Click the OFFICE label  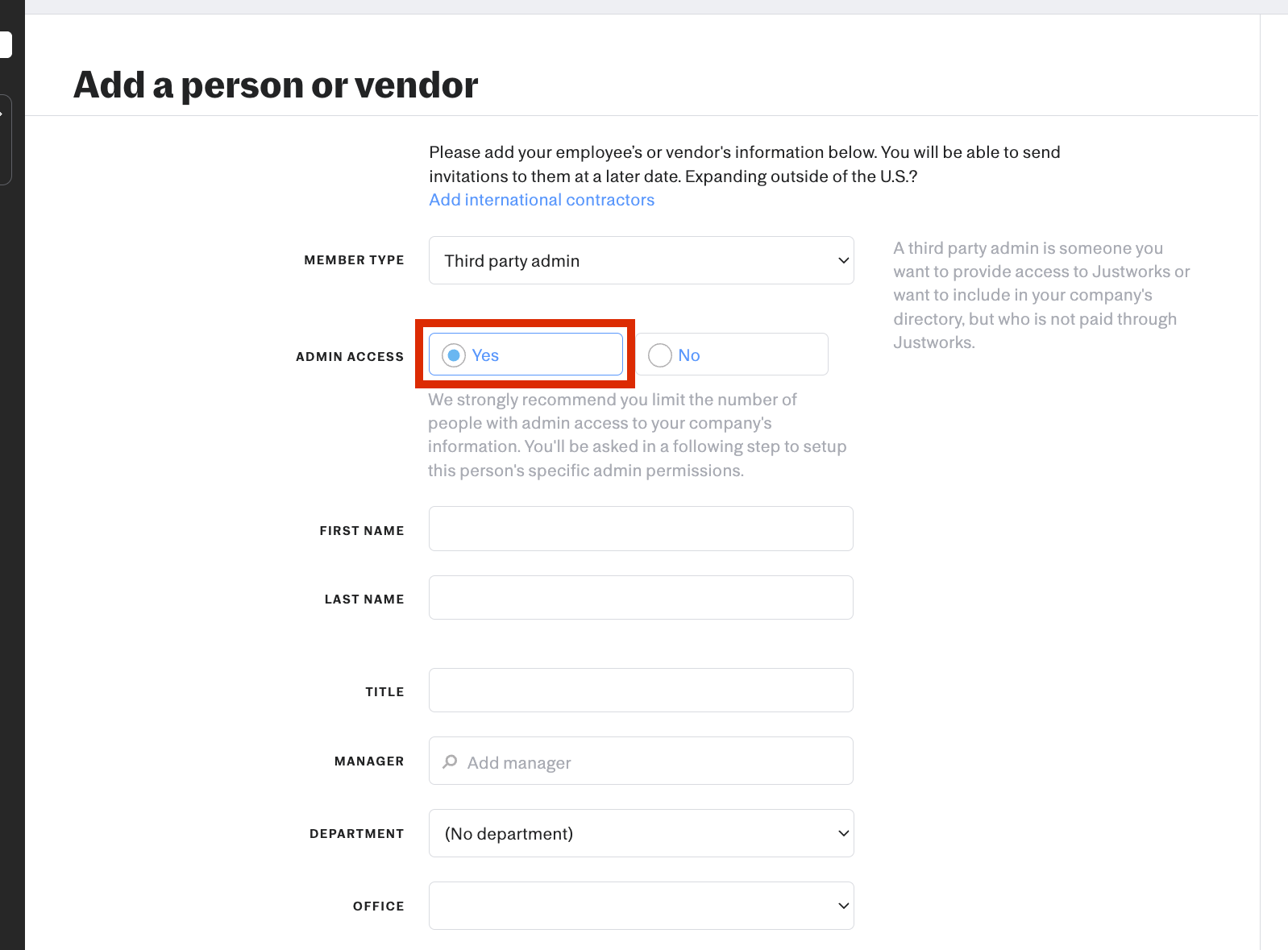pos(378,906)
